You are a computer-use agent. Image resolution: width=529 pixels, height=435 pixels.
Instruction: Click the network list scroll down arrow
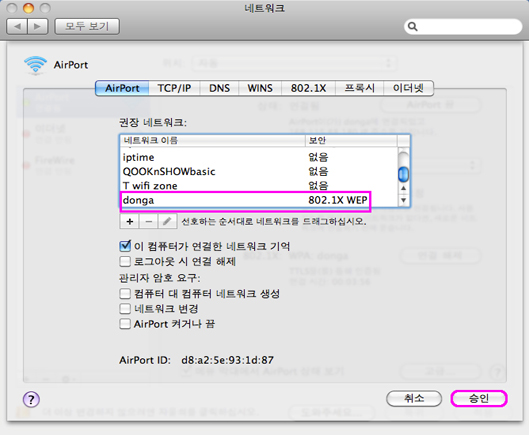tap(403, 200)
